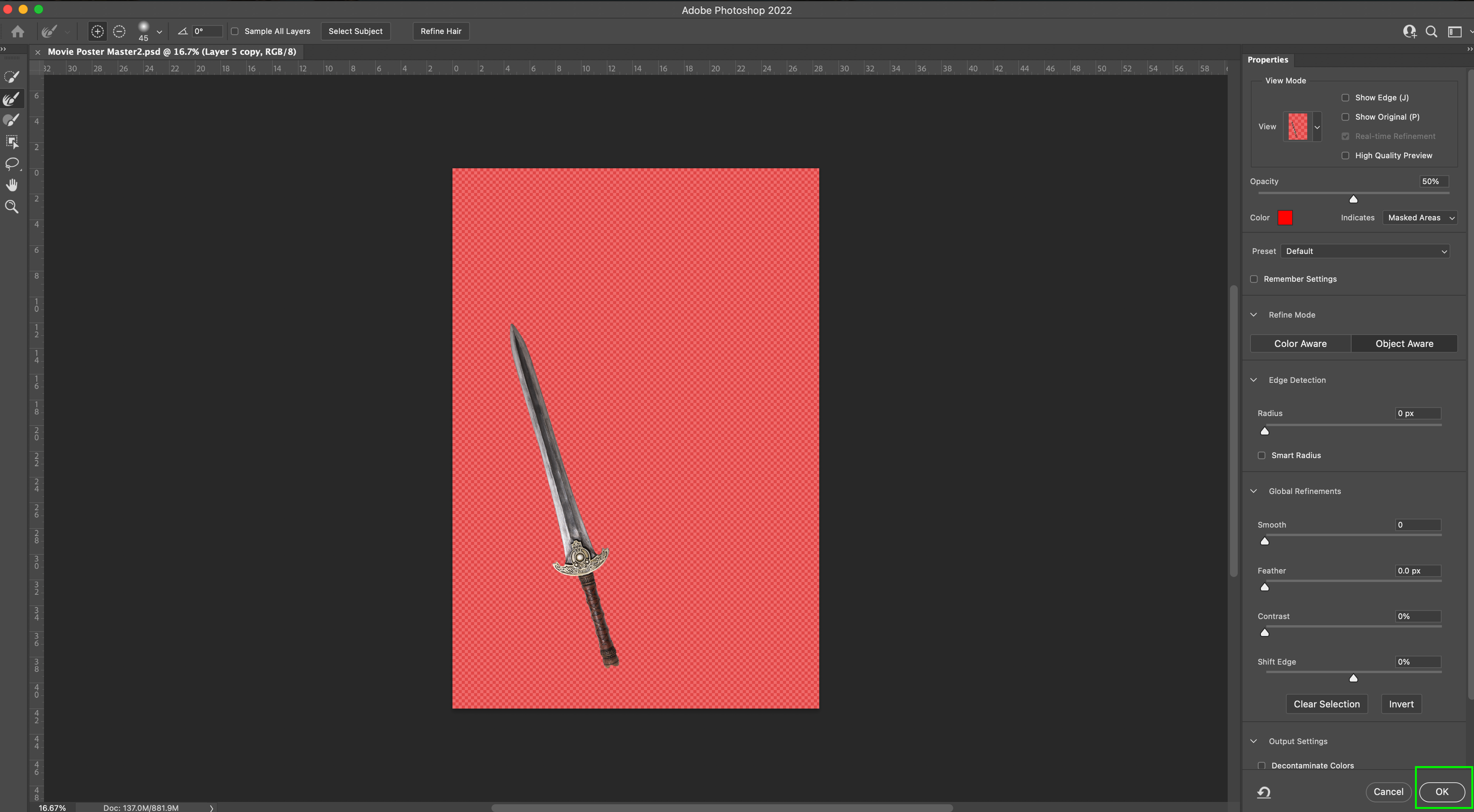1474x812 pixels.
Task: Switch to the Properties panel tab
Action: (1267, 60)
